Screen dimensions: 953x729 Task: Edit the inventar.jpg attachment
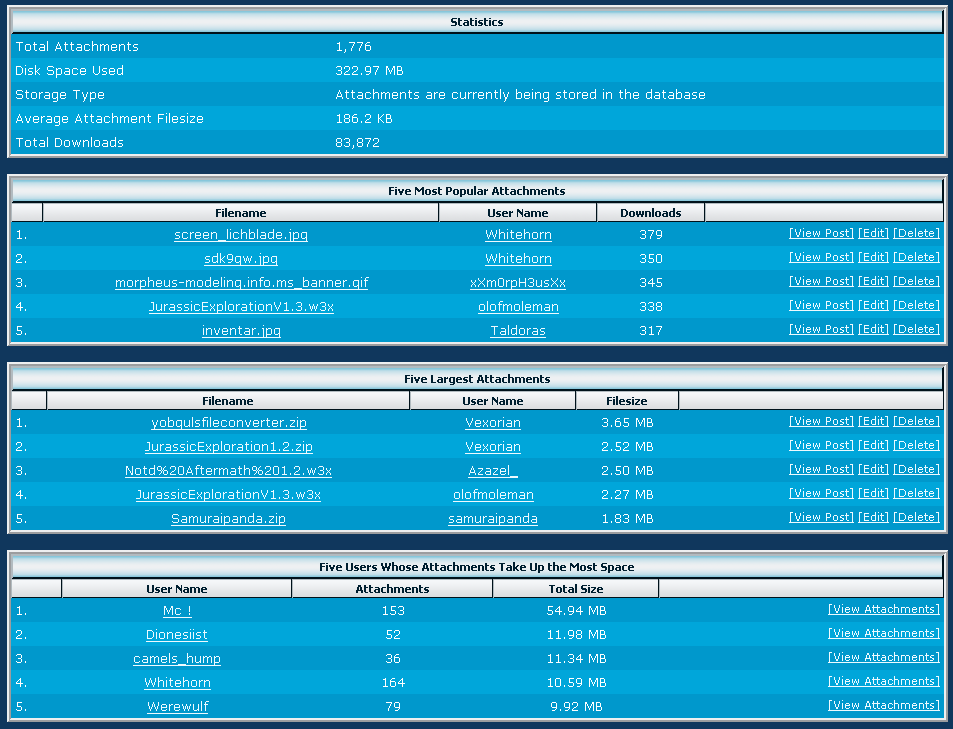(873, 329)
